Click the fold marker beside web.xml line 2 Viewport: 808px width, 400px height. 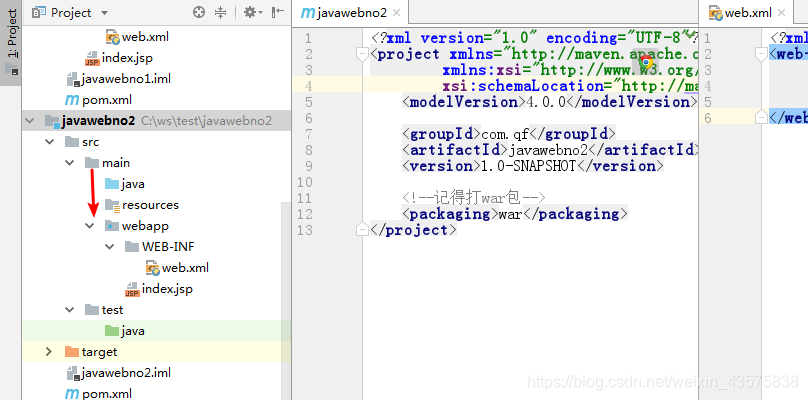[762, 54]
